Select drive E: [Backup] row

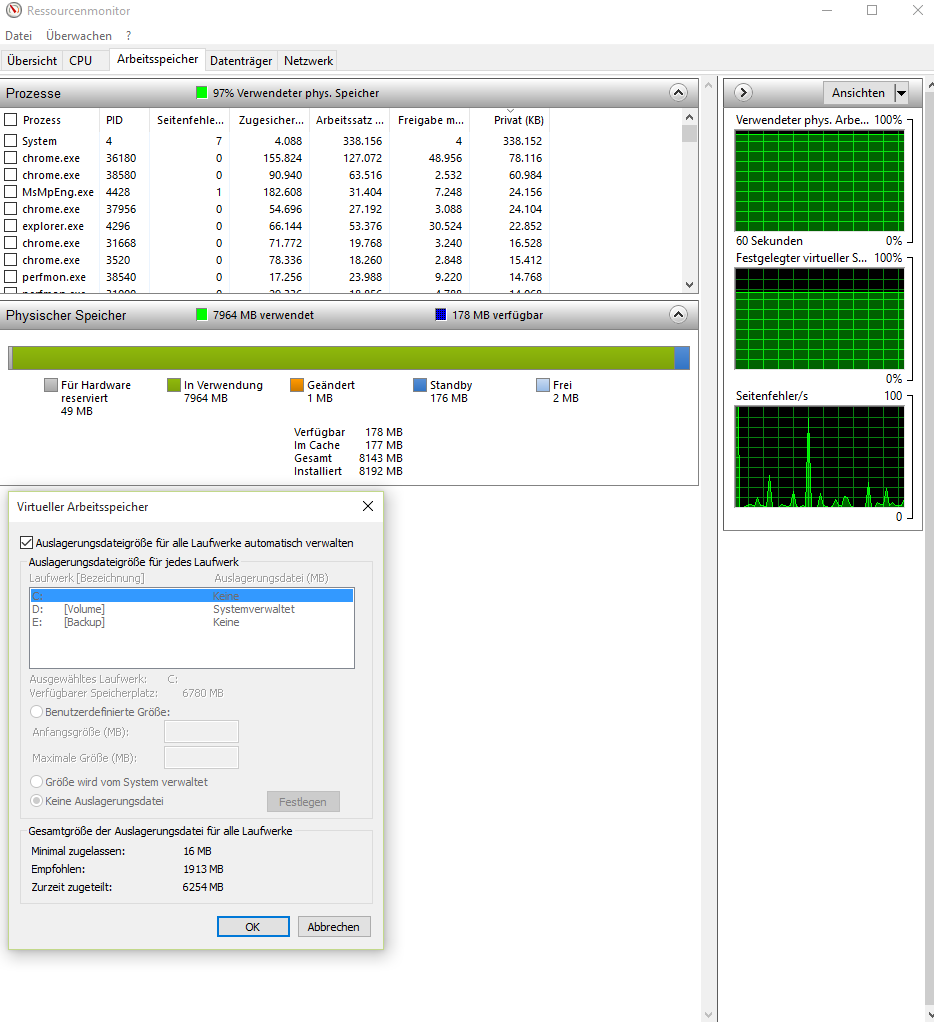(x=192, y=622)
